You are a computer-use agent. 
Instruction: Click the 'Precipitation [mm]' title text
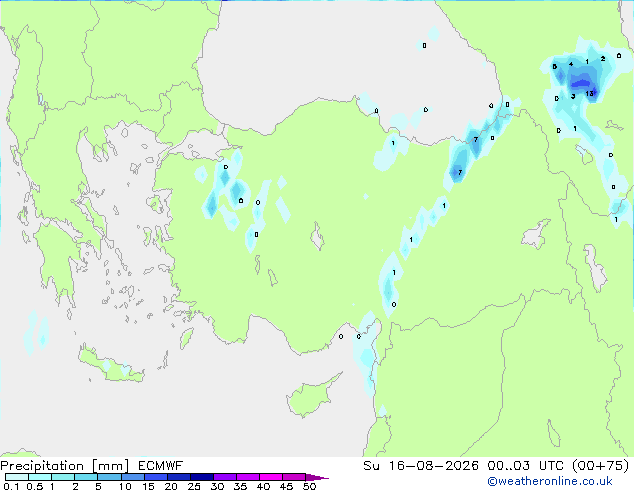tap(65, 466)
